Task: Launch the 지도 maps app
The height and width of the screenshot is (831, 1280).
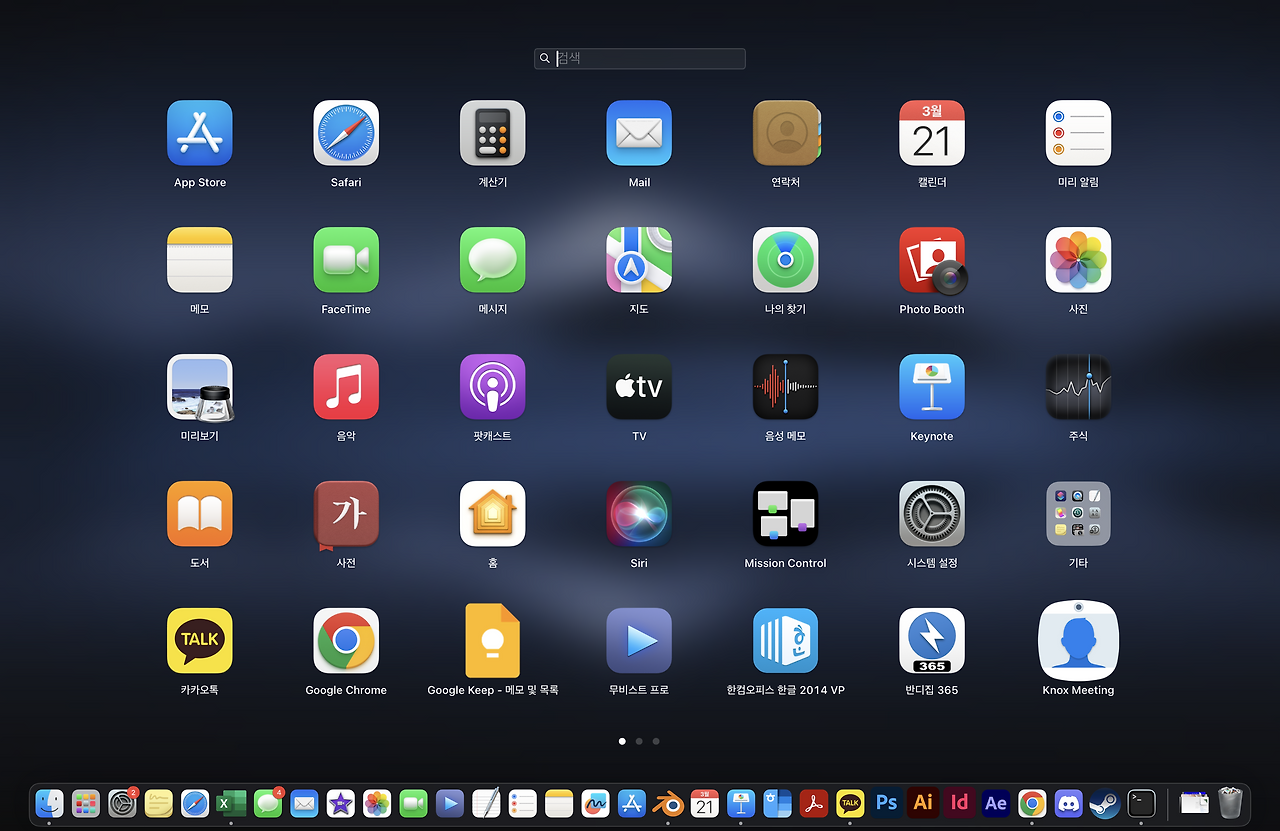Action: [x=639, y=260]
